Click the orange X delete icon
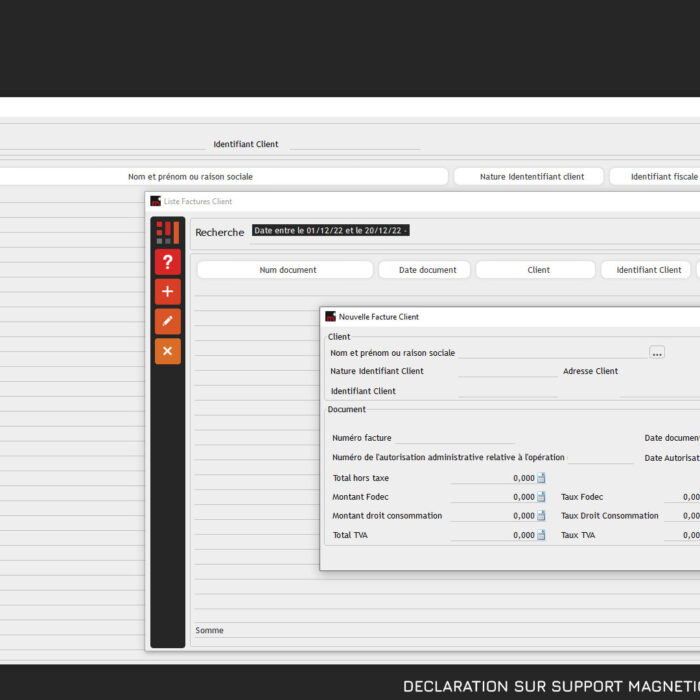Screen dimensions: 700x700 pyautogui.click(x=167, y=351)
